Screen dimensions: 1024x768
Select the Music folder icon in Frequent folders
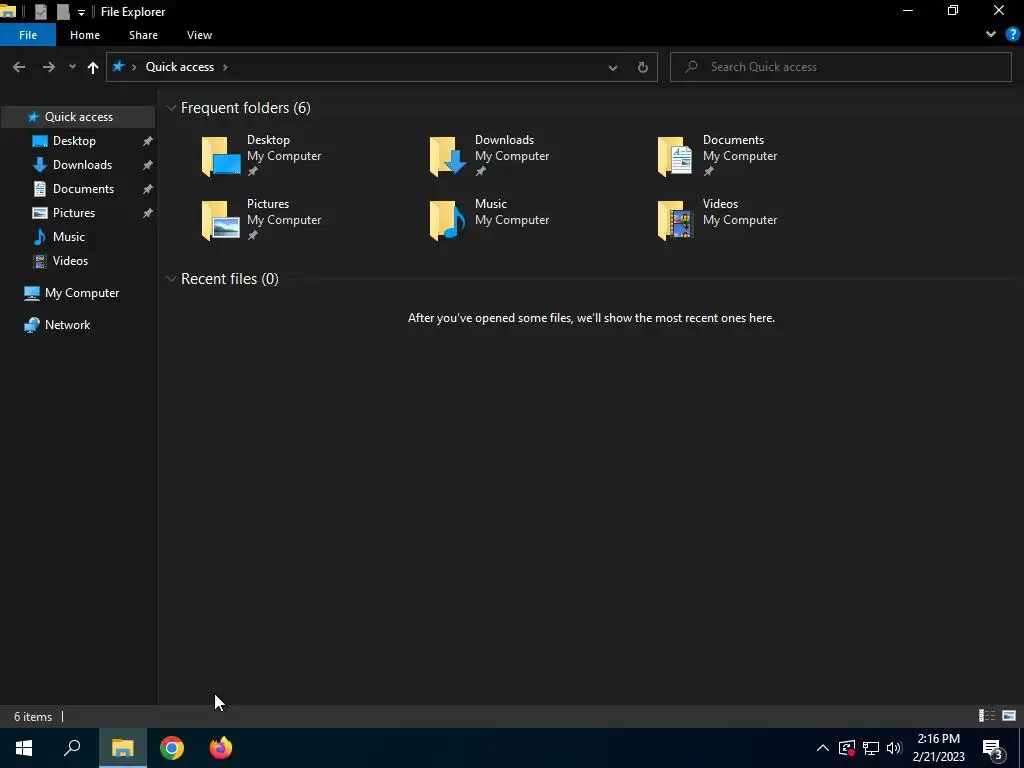pos(447,221)
